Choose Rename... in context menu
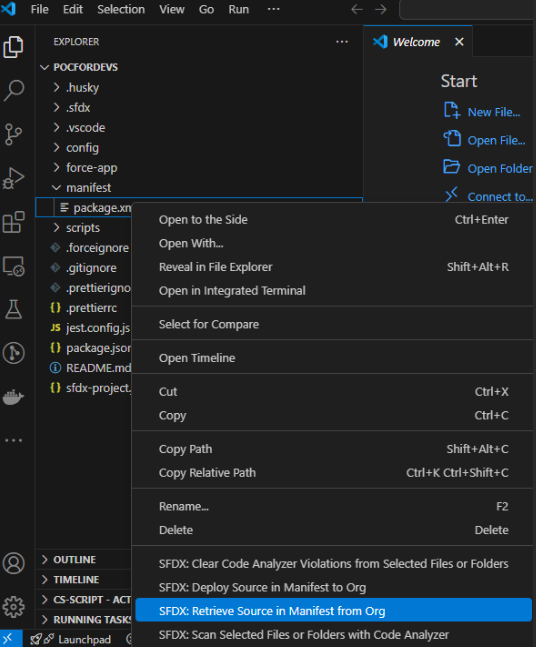 (x=333, y=507)
